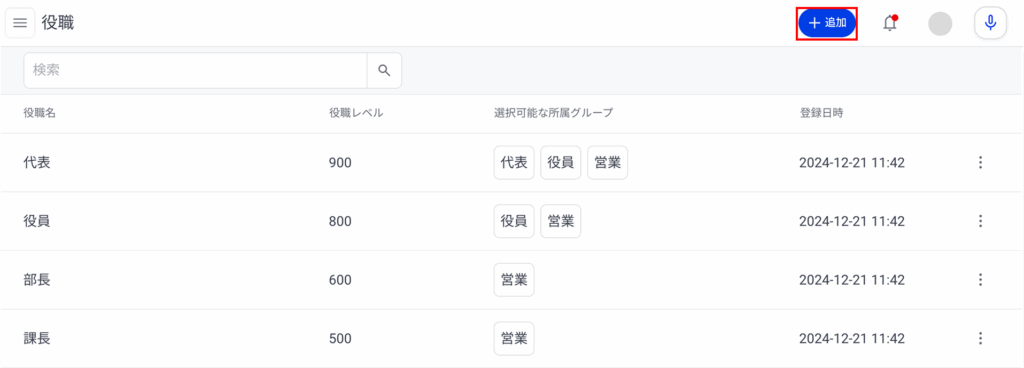
Task: Click the magnifier search button
Action: pyautogui.click(x=384, y=70)
